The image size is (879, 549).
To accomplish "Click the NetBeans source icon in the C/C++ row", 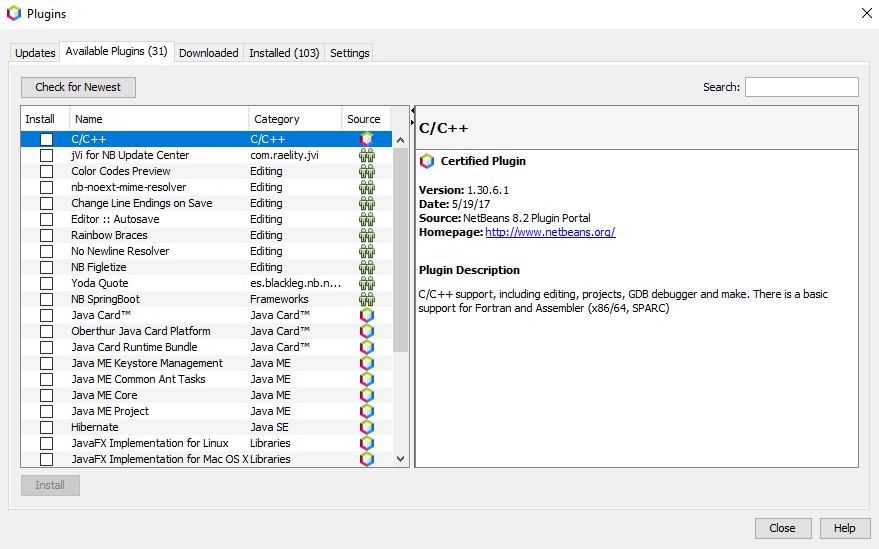I will pos(367,139).
